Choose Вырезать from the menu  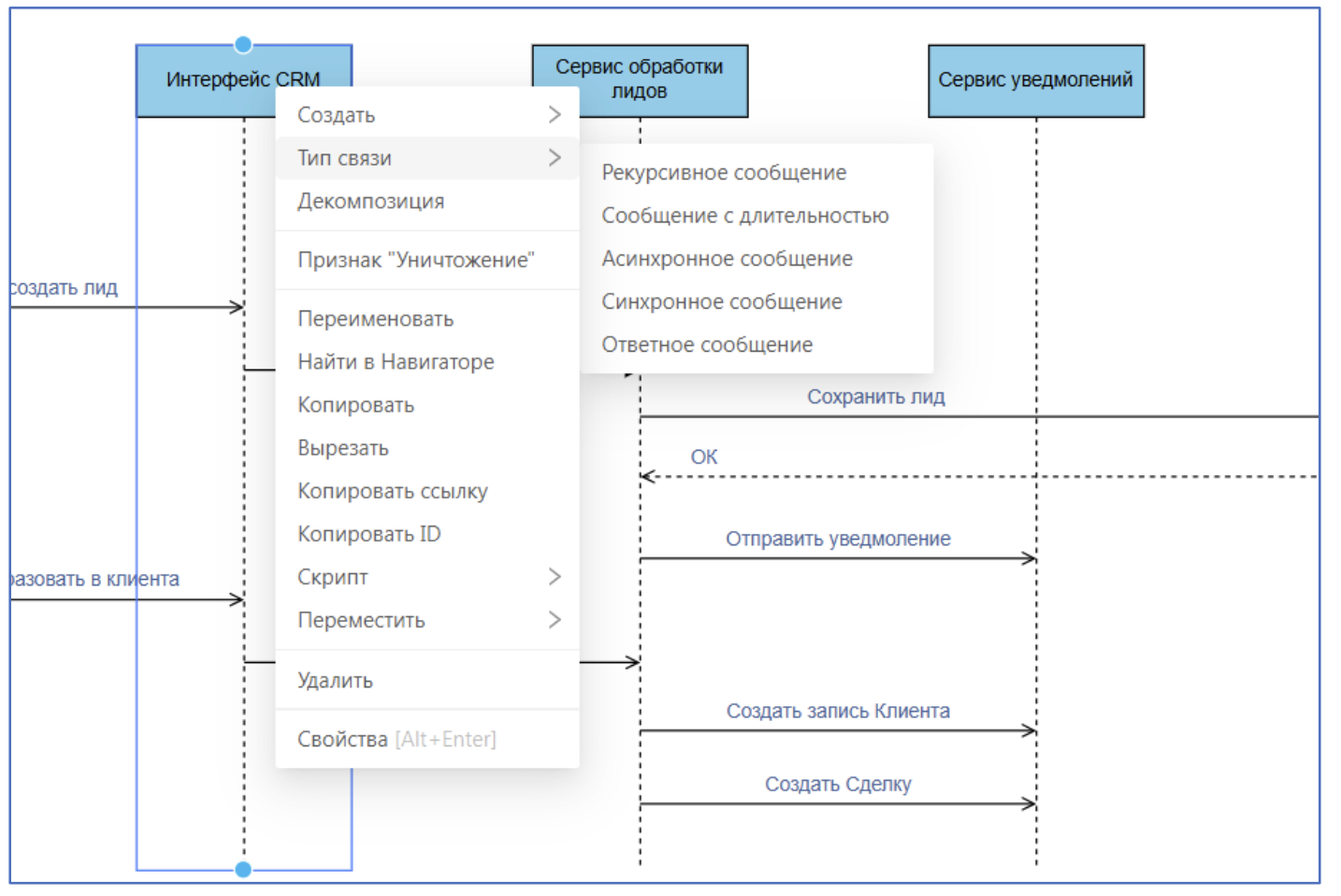coord(342,448)
